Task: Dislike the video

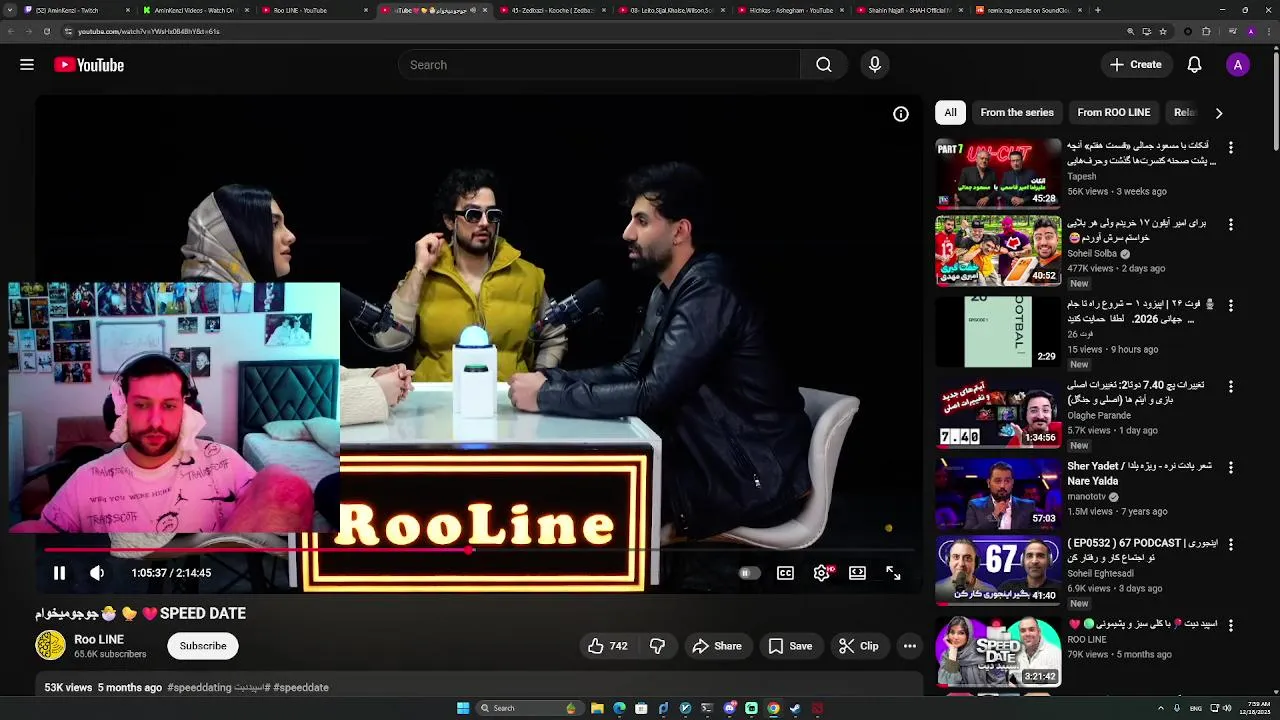Action: click(657, 646)
